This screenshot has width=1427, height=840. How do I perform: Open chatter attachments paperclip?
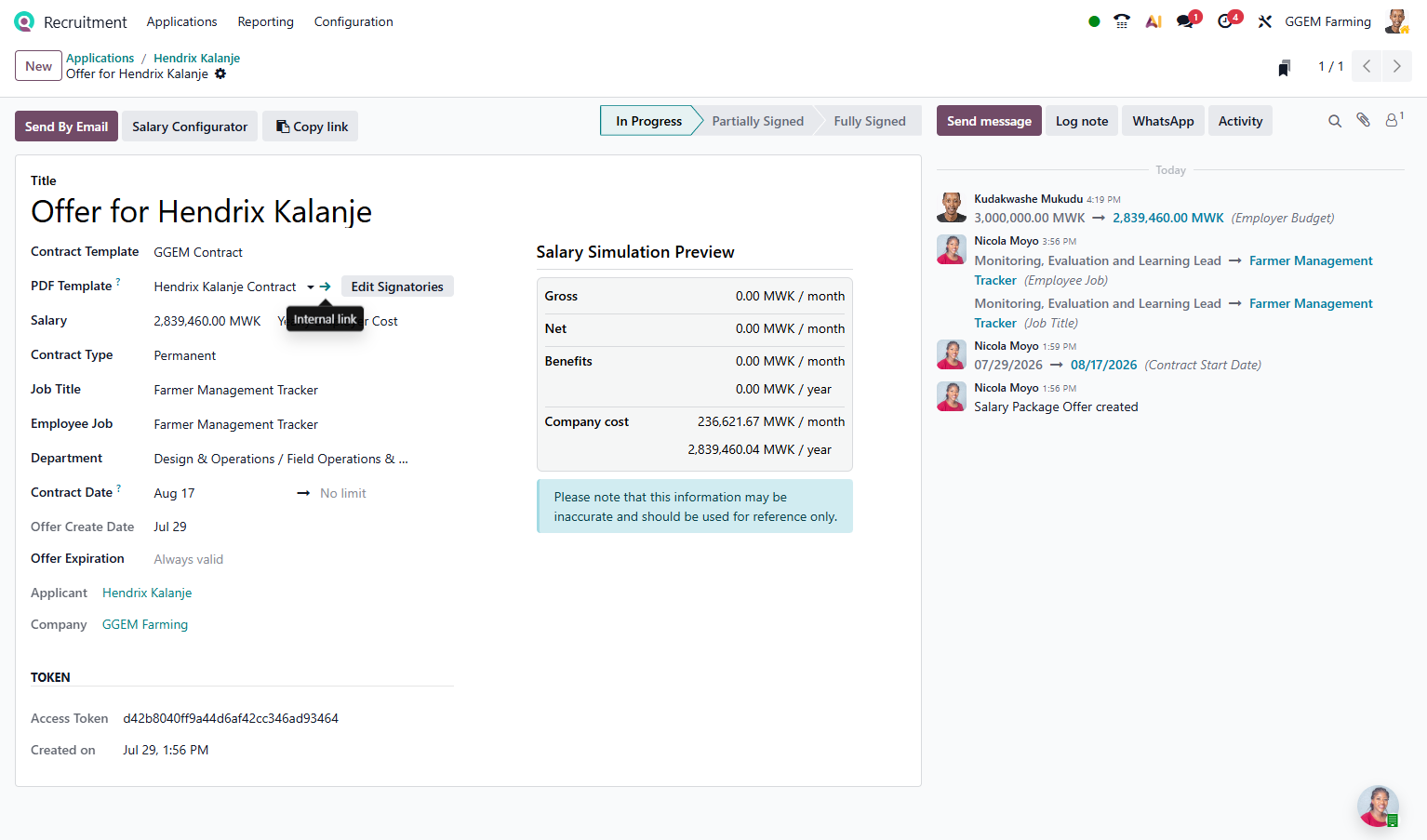click(1364, 120)
